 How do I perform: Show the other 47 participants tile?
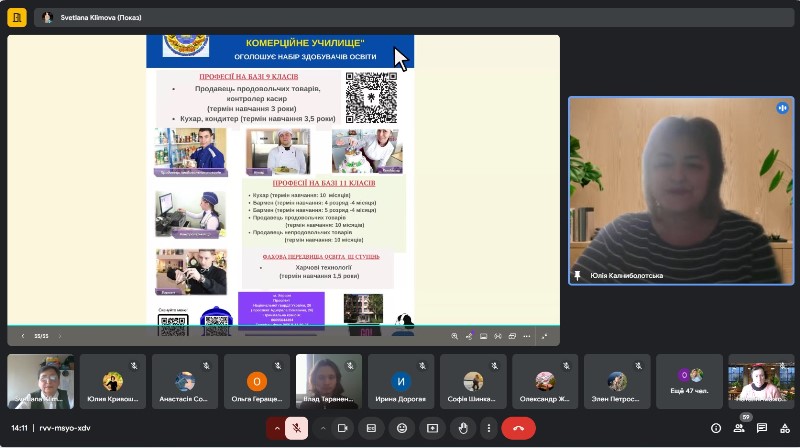tap(689, 382)
